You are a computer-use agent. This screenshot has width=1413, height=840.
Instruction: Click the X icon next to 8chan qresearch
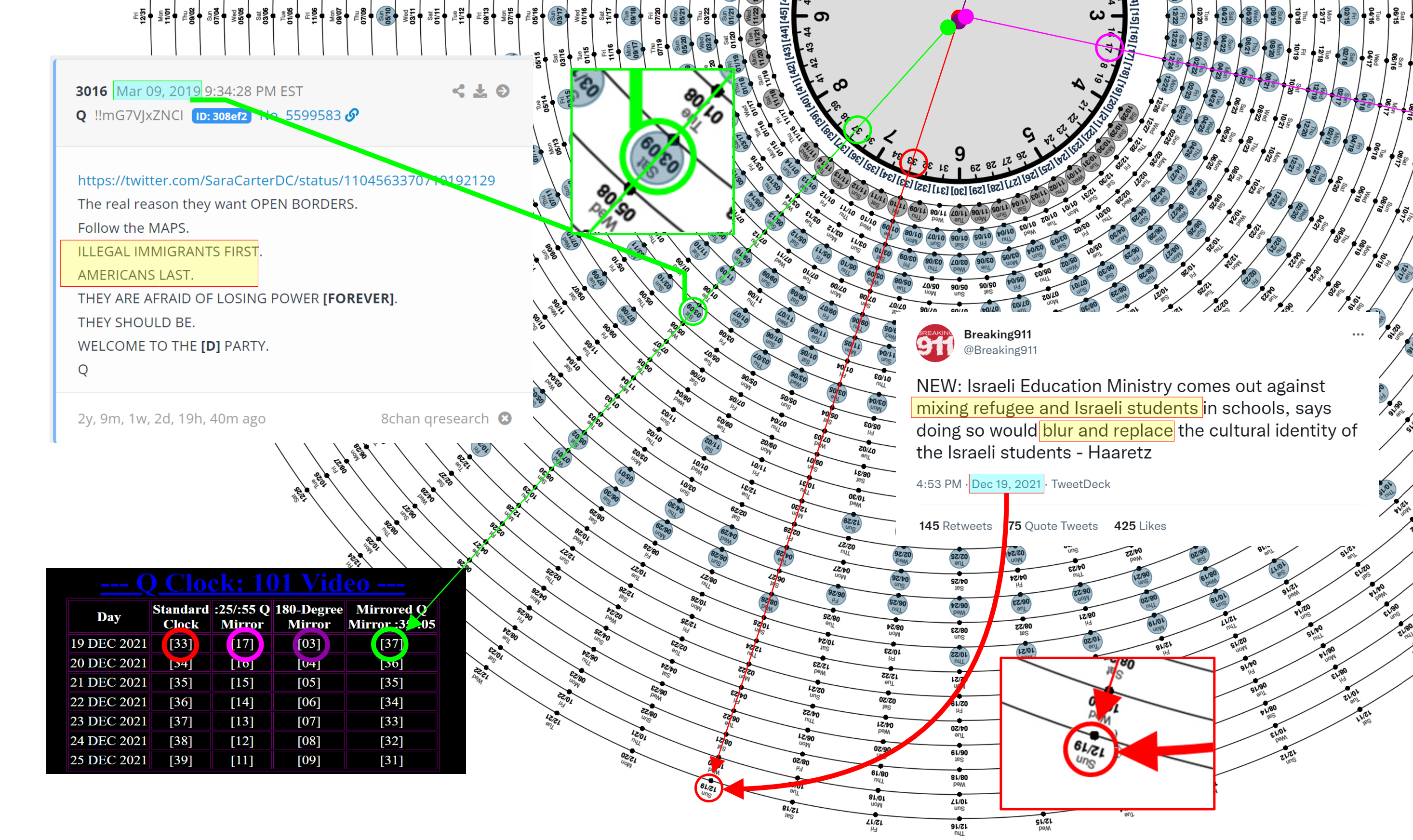point(505,418)
